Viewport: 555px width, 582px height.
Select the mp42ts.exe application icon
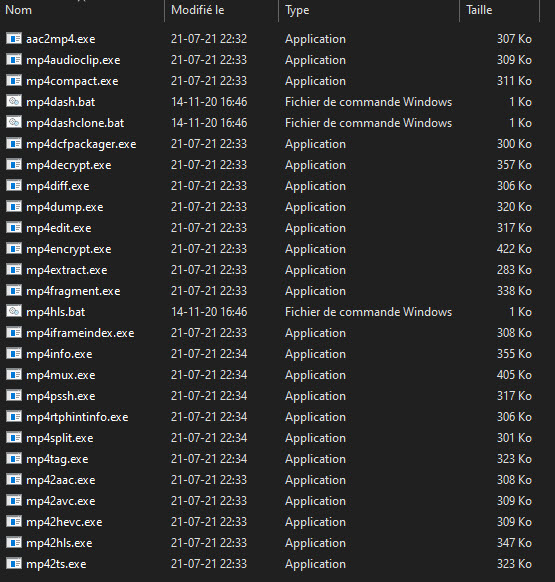coord(14,563)
